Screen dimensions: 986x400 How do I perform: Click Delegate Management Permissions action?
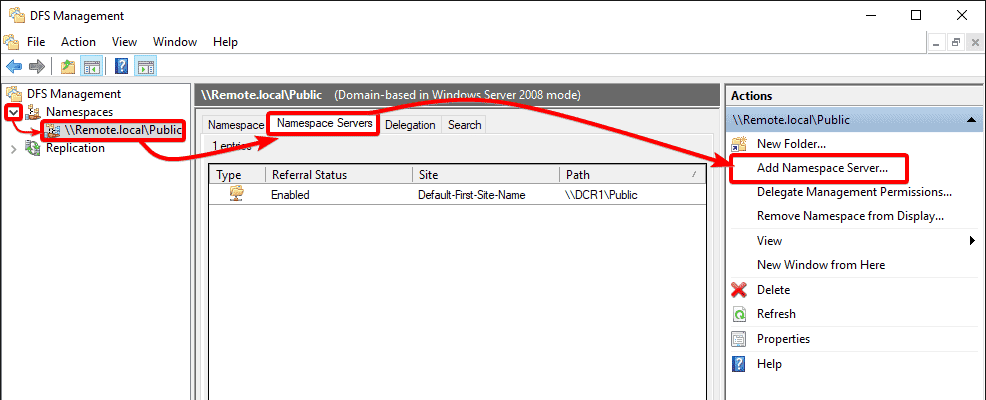click(x=854, y=192)
